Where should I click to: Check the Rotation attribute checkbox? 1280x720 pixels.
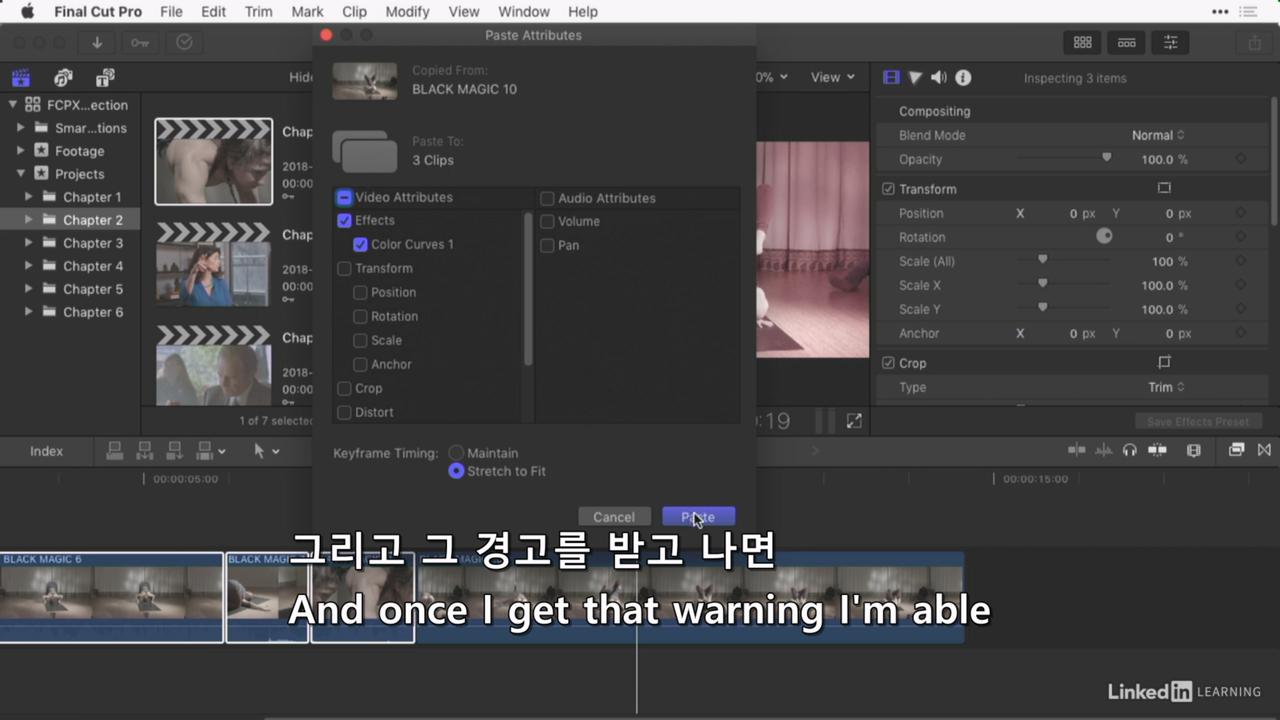pos(360,316)
